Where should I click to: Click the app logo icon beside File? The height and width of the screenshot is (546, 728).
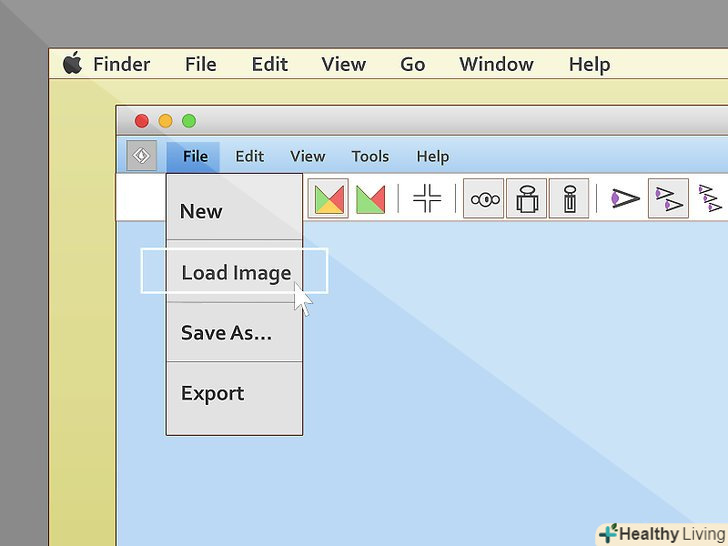pyautogui.click(x=141, y=156)
